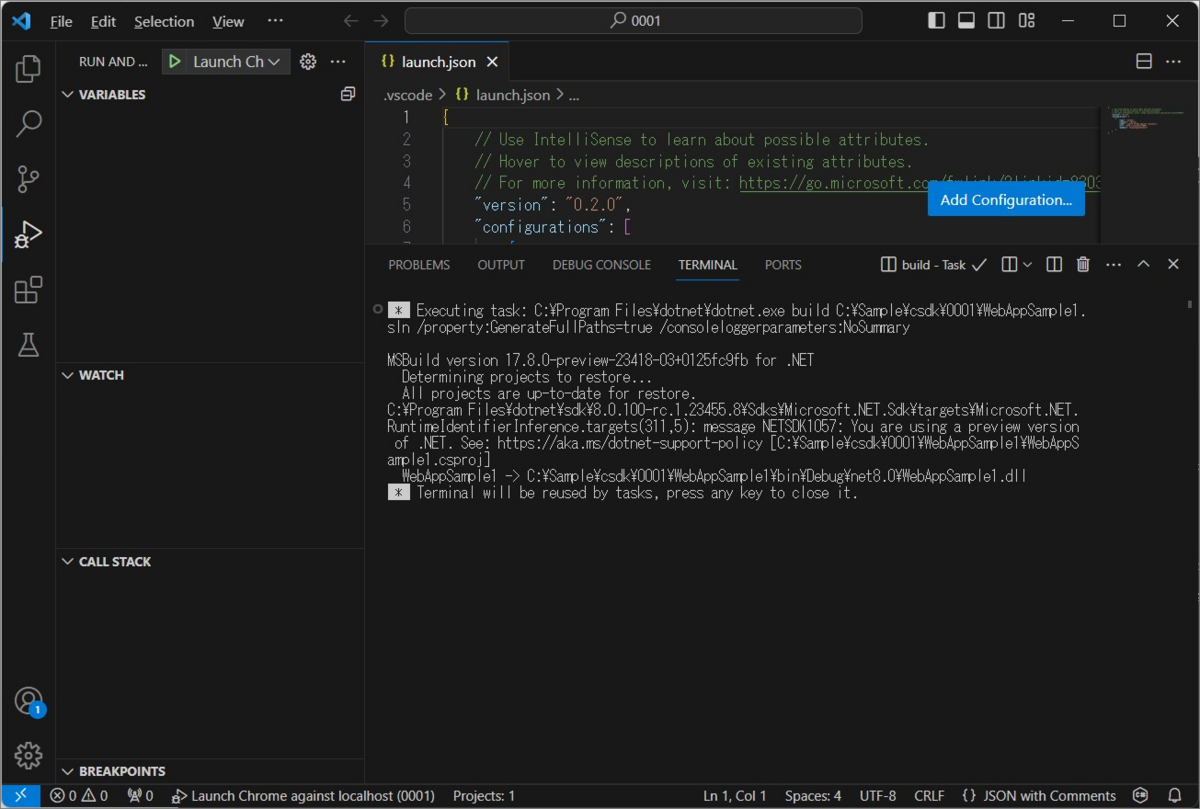Screen dimensions: 1200x809
Task: Click errors and warnings status item
Action: 79,796
